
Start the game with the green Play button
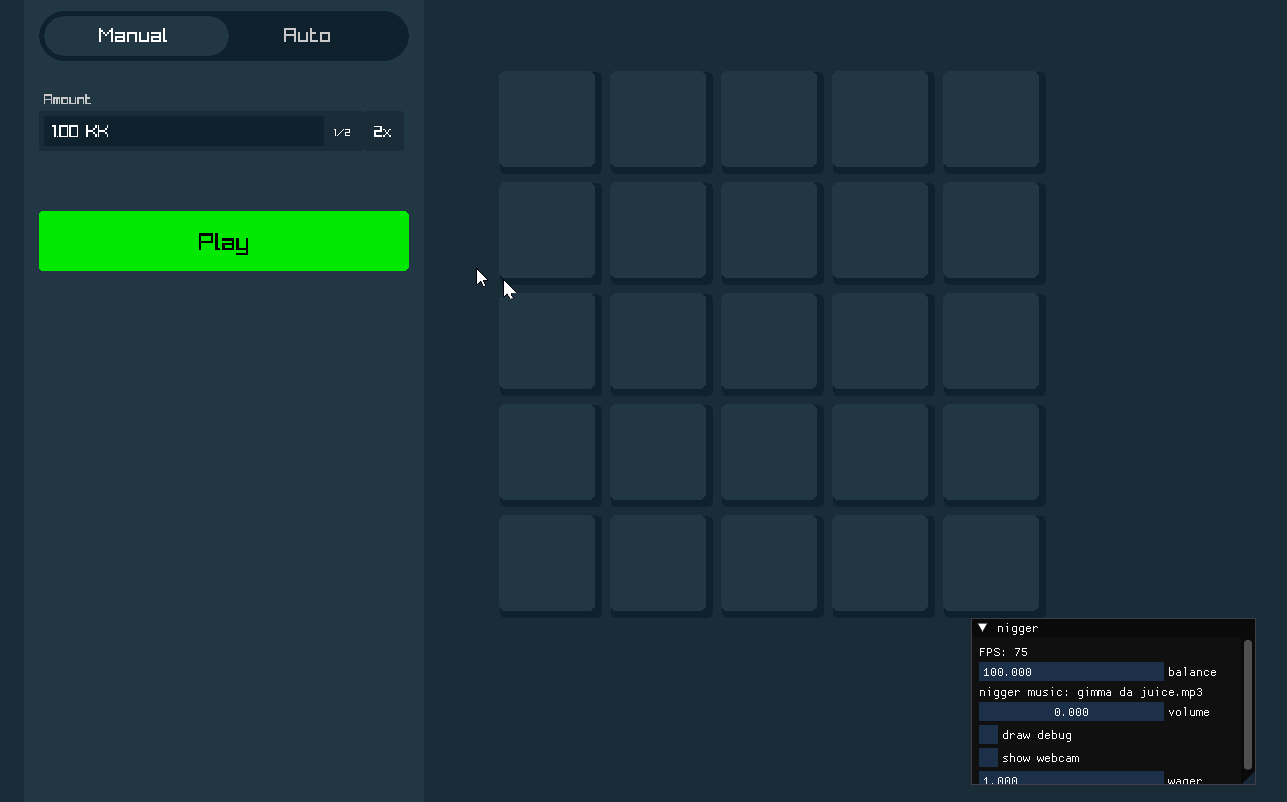pos(224,241)
